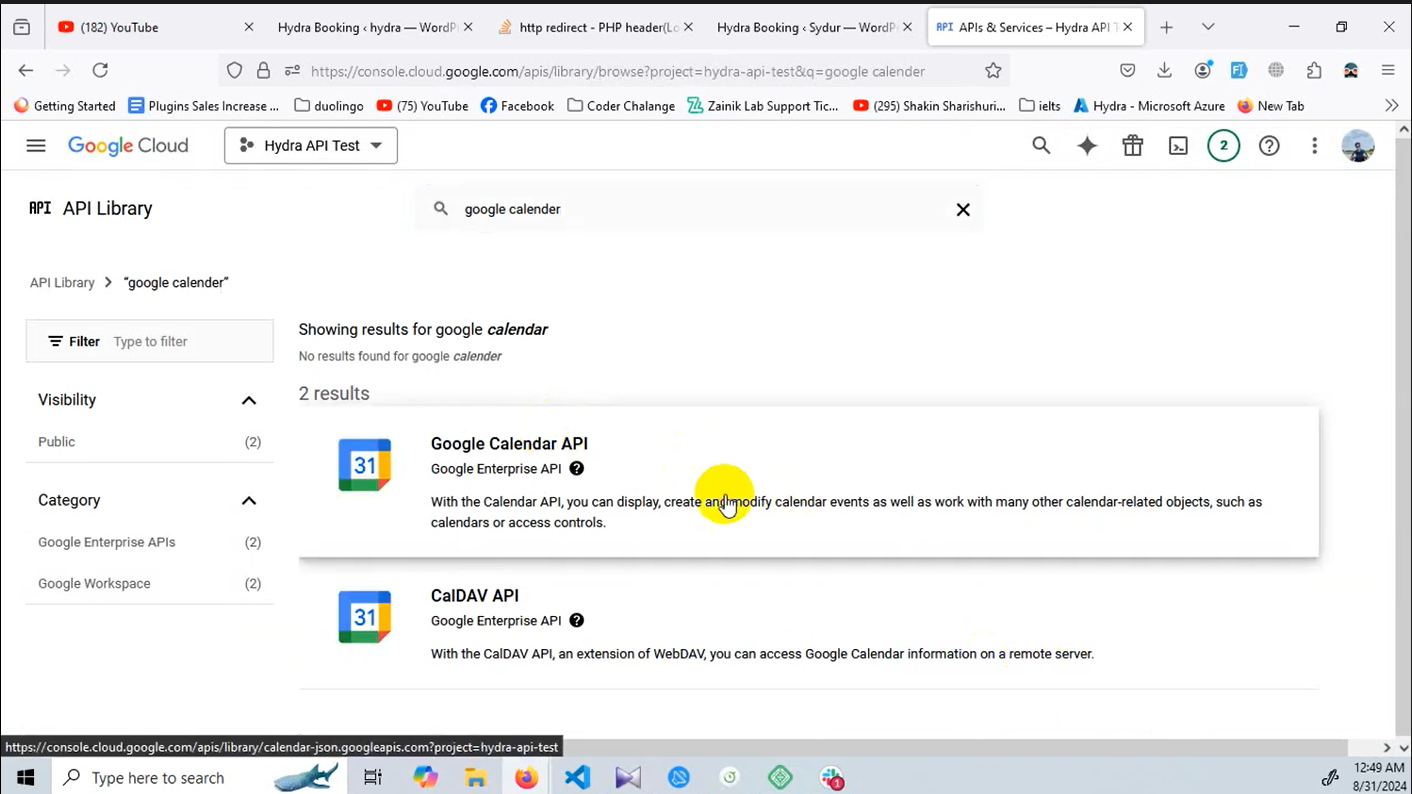This screenshot has height=794, width=1412.
Task: Open Visual Studio Code from taskbar
Action: coord(577,778)
